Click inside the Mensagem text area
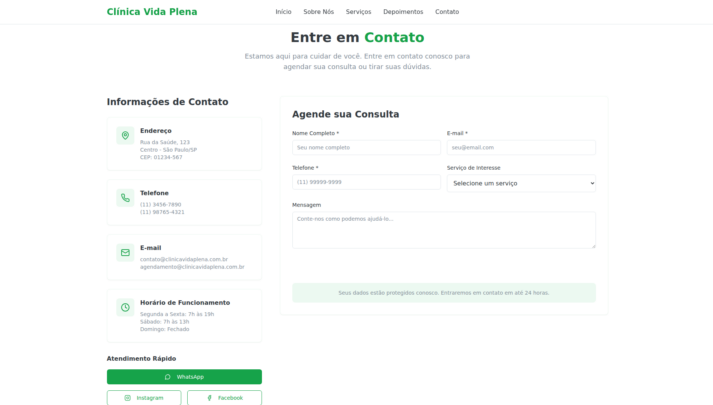 444,230
